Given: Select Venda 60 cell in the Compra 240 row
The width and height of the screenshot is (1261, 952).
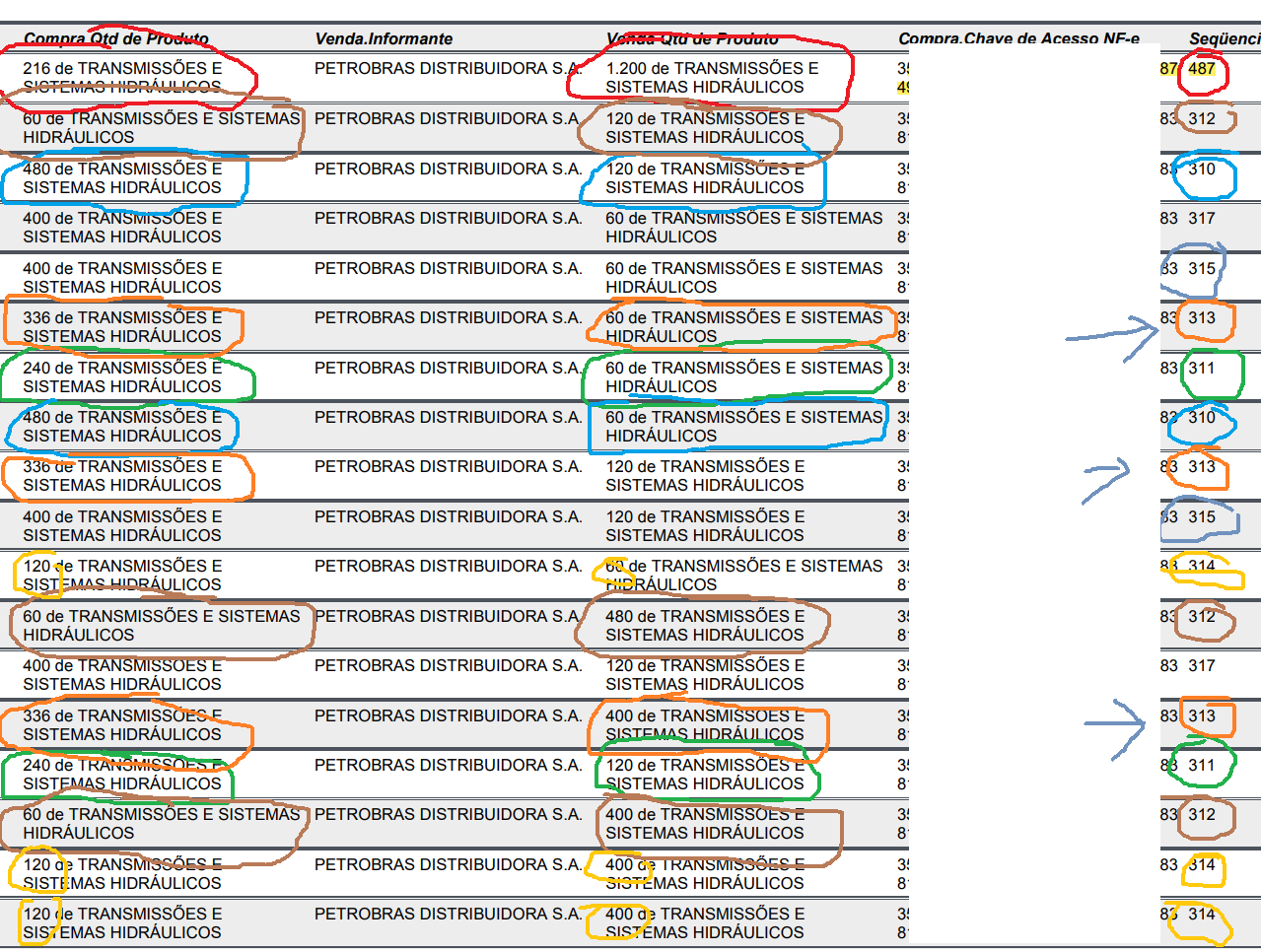Looking at the screenshot, I should pos(743,376).
